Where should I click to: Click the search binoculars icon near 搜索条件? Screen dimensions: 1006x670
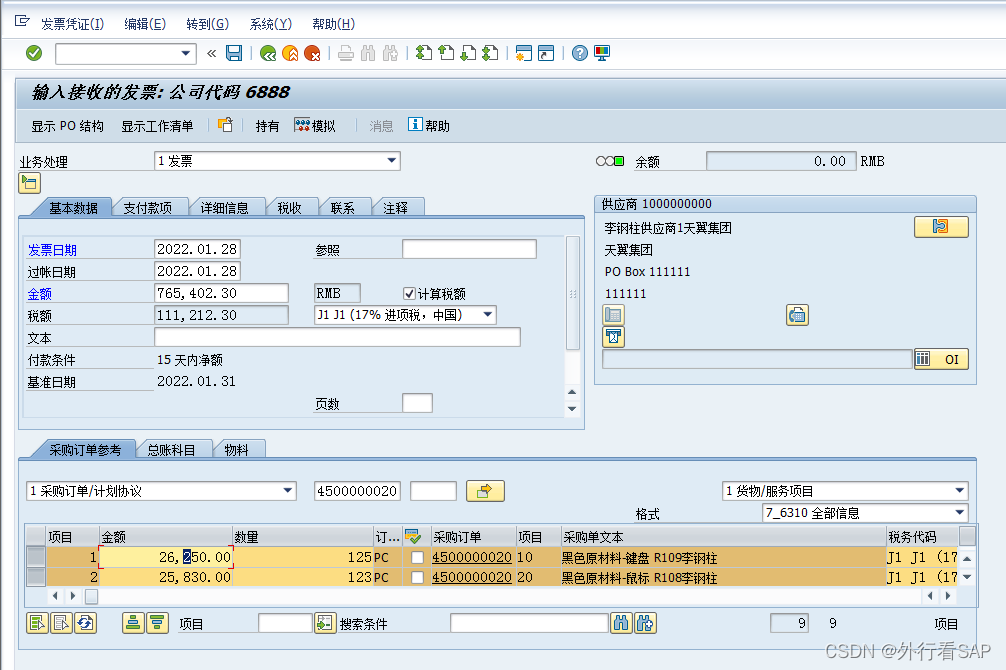coord(621,623)
